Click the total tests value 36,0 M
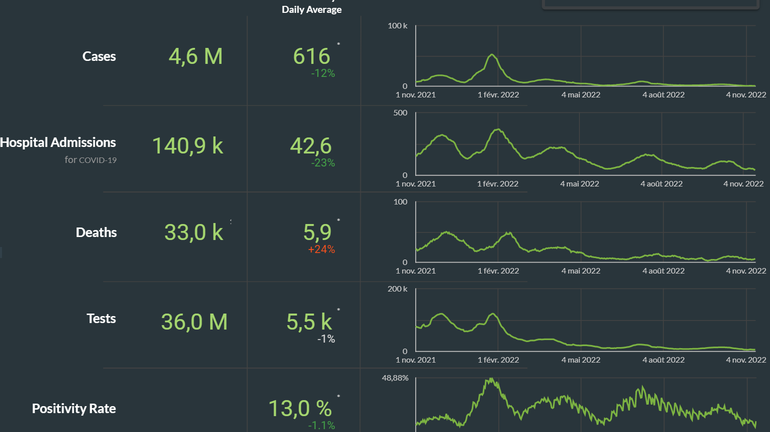This screenshot has width=770, height=432. 194,322
